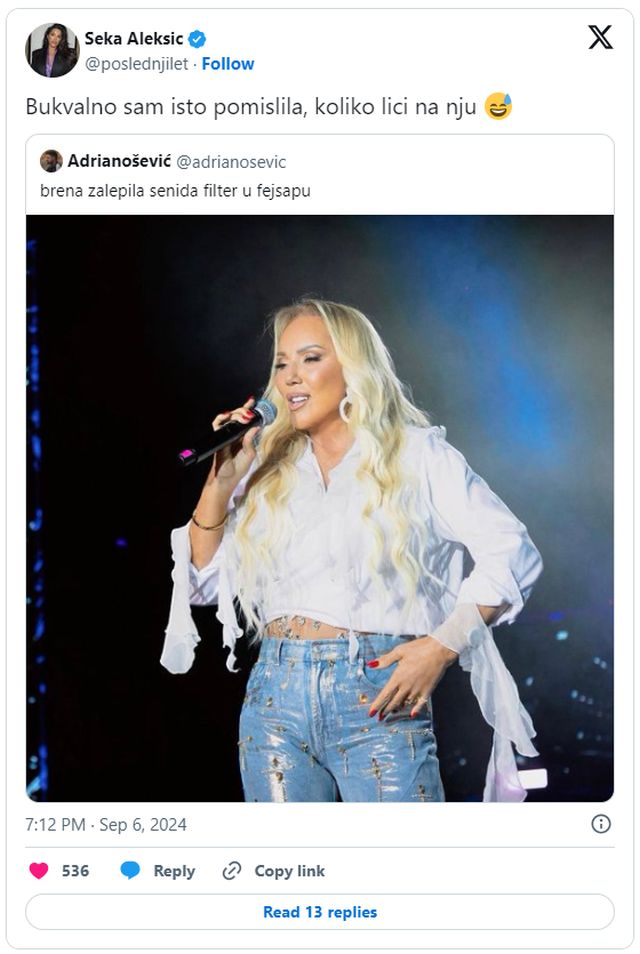Open the X logo link

pos(600,37)
